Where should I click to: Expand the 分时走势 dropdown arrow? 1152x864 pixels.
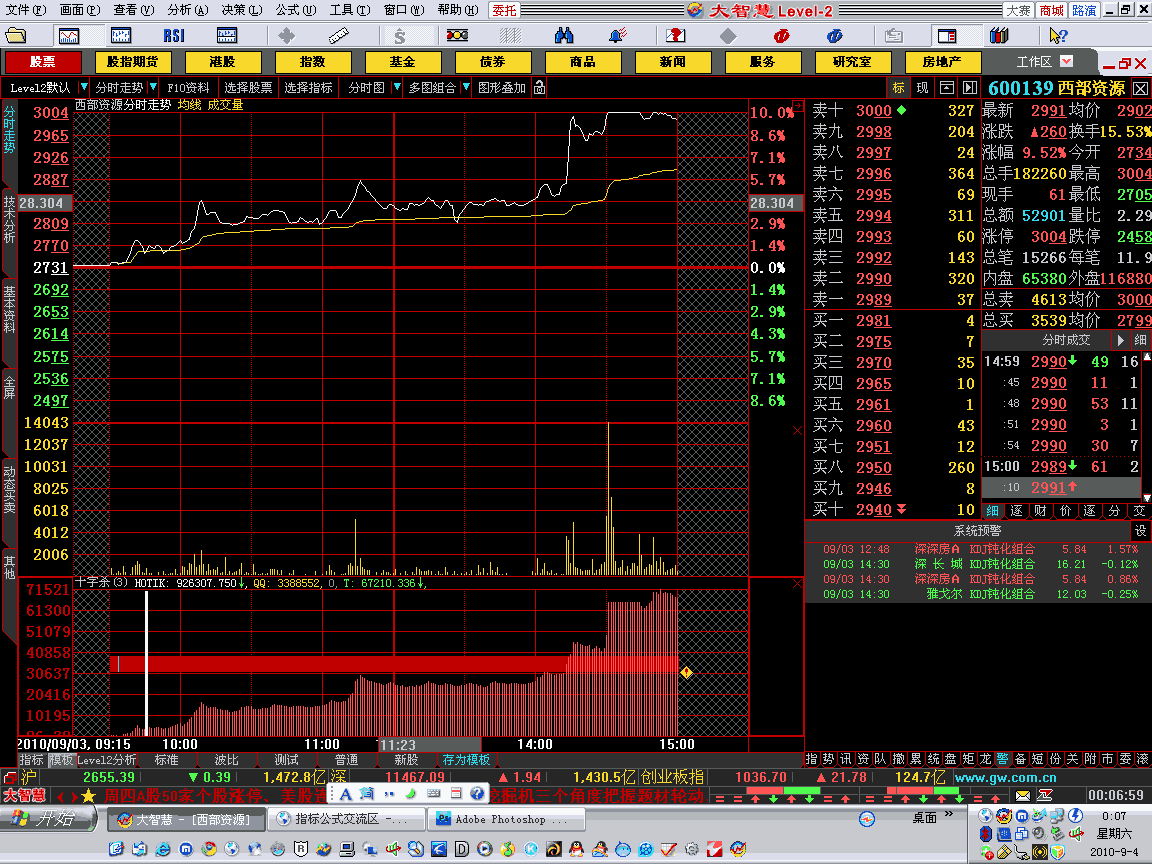coord(153,87)
